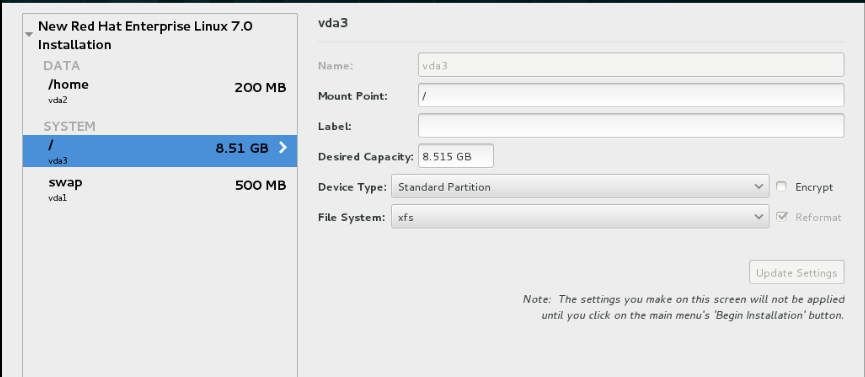Collapse the New Red Hat Enterprise Linux installation tree

click(x=29, y=35)
